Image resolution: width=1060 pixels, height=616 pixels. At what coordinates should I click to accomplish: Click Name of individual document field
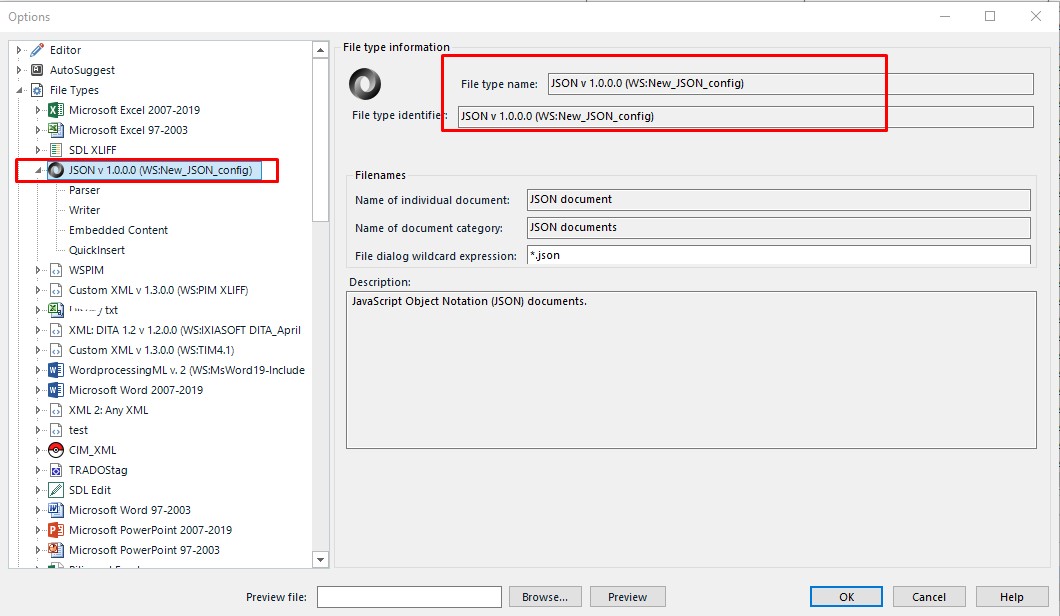pyautogui.click(x=779, y=199)
